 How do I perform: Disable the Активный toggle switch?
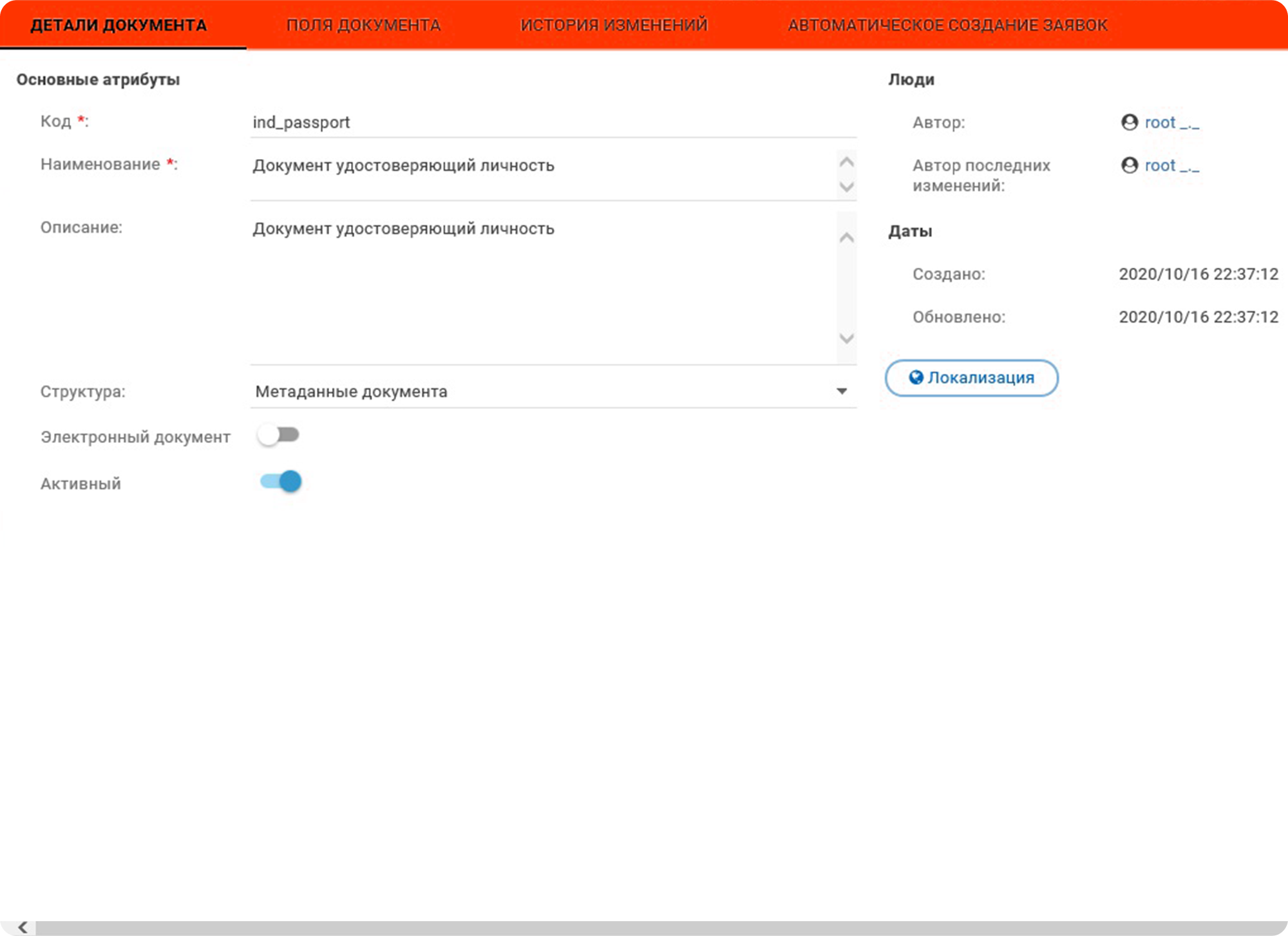pyautogui.click(x=281, y=482)
